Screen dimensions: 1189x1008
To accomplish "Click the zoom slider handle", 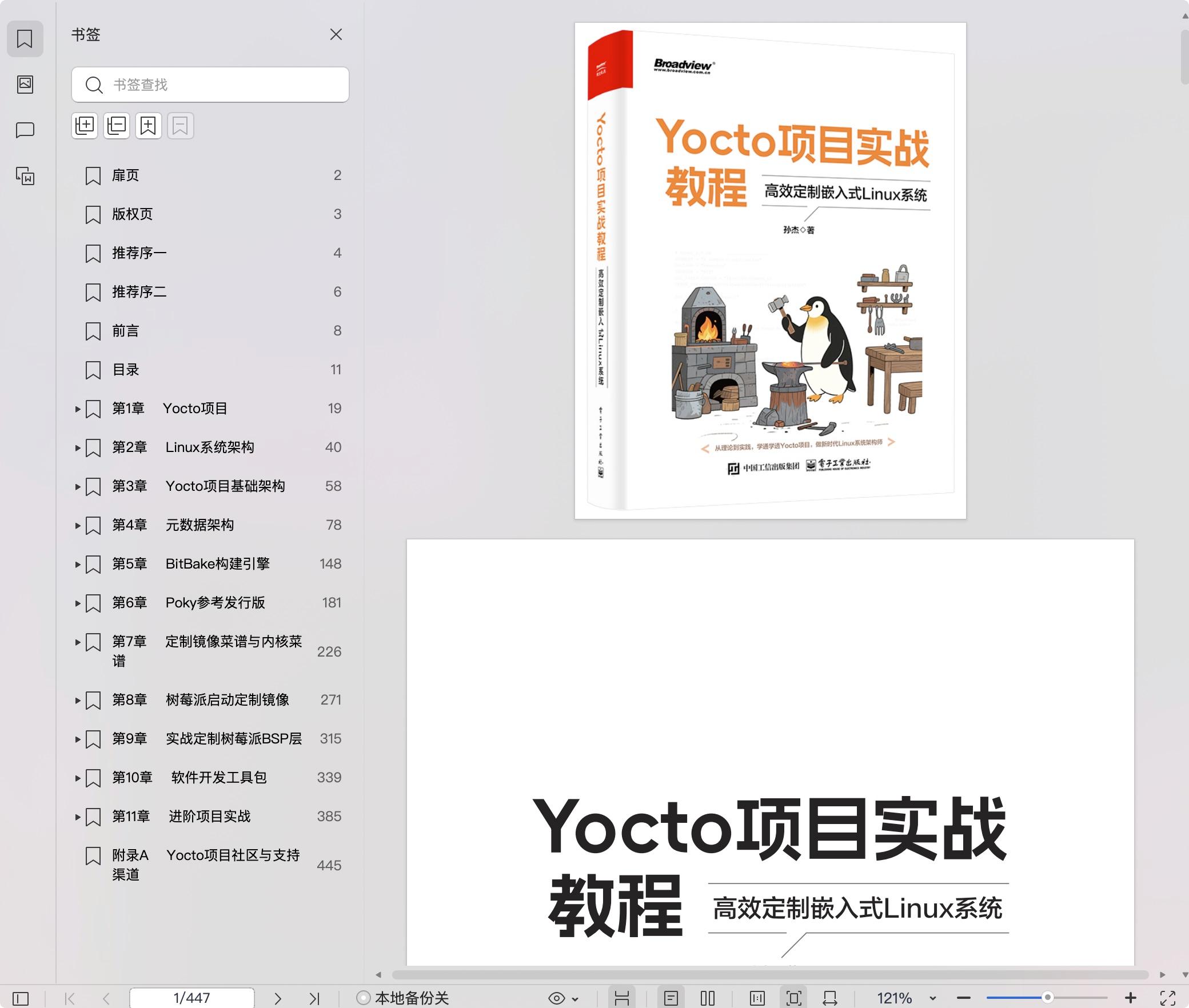I will point(1047,998).
